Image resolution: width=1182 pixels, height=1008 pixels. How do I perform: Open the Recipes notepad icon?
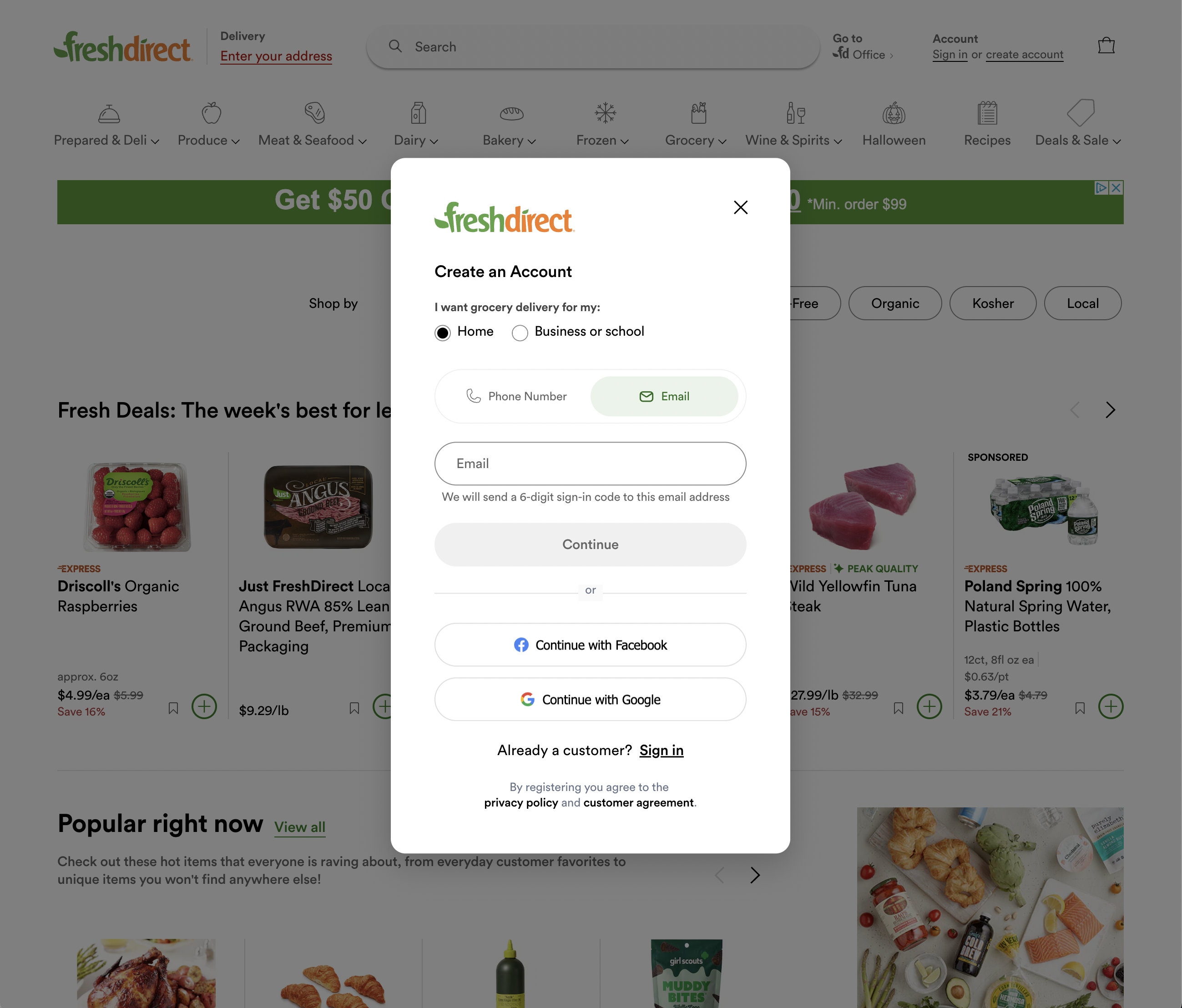point(987,113)
